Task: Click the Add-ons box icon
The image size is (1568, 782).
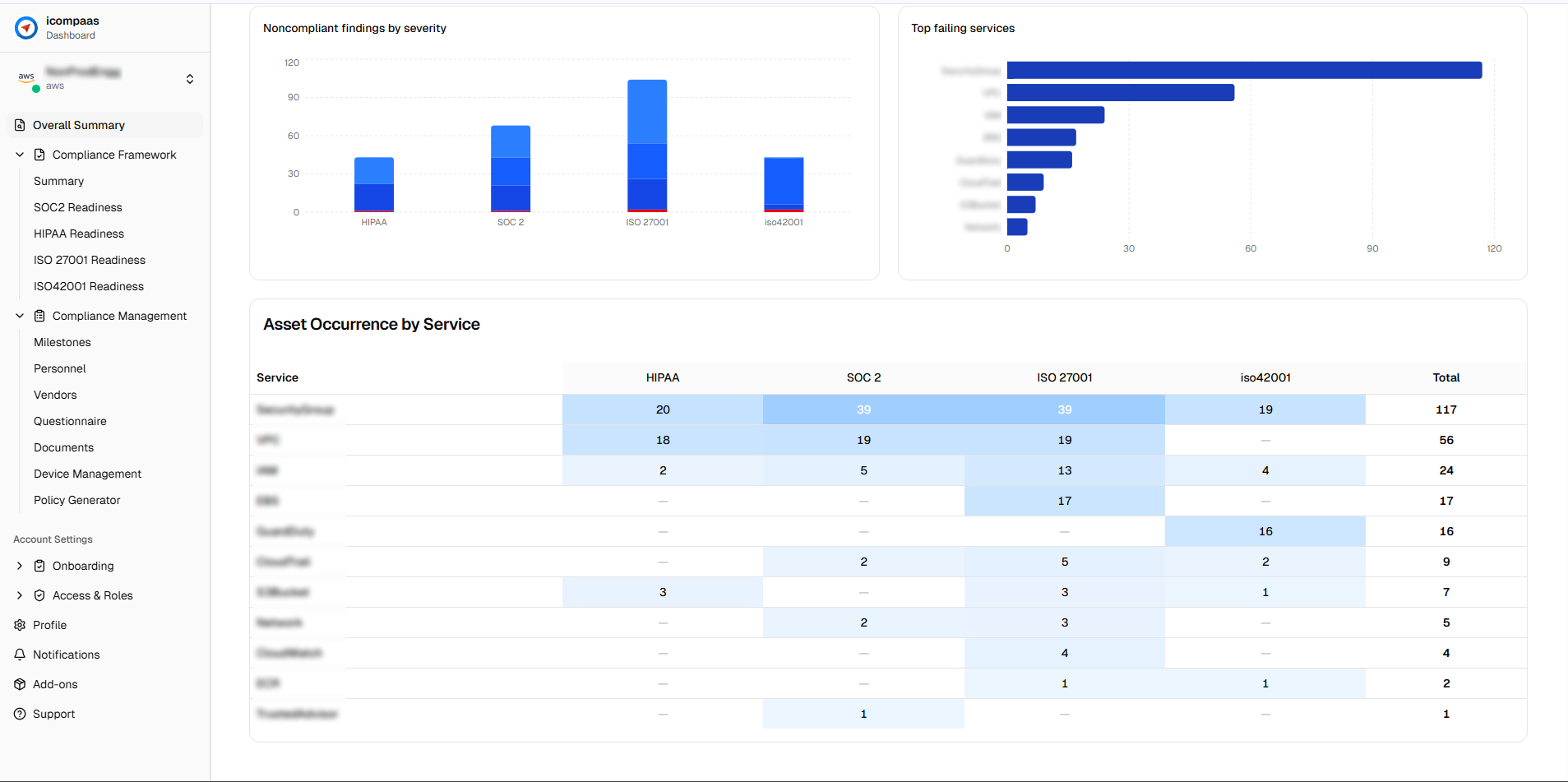Action: 20,684
